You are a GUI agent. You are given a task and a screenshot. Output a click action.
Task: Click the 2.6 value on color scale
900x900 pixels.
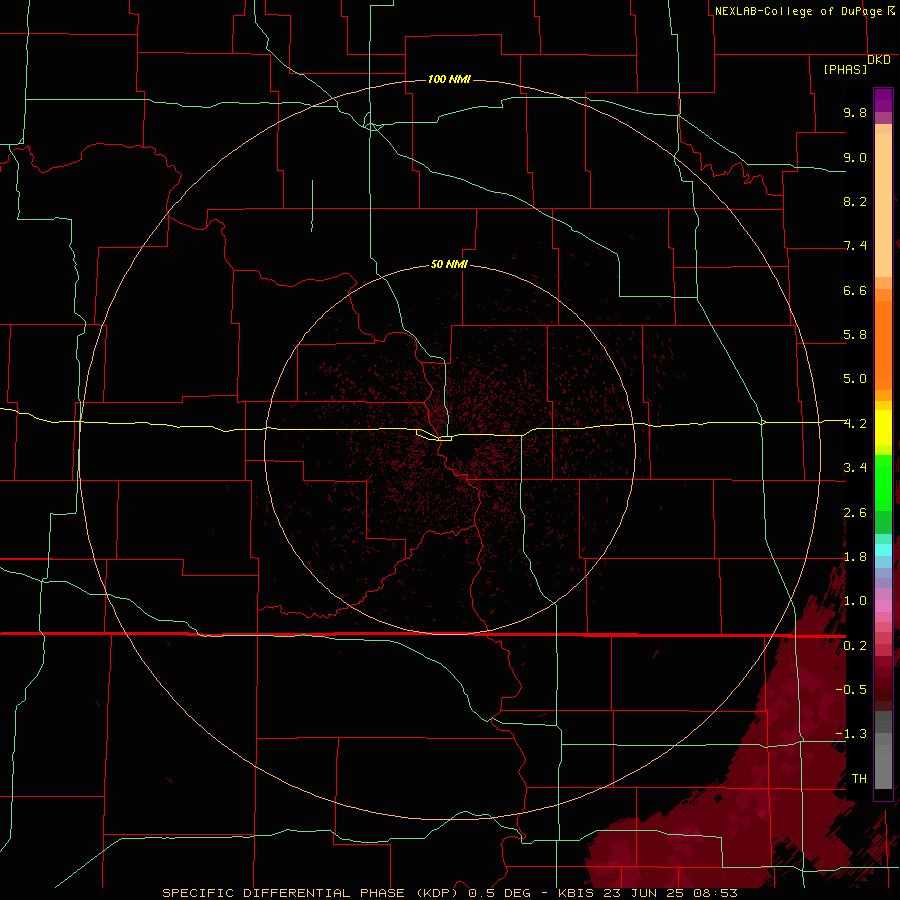tap(855, 513)
